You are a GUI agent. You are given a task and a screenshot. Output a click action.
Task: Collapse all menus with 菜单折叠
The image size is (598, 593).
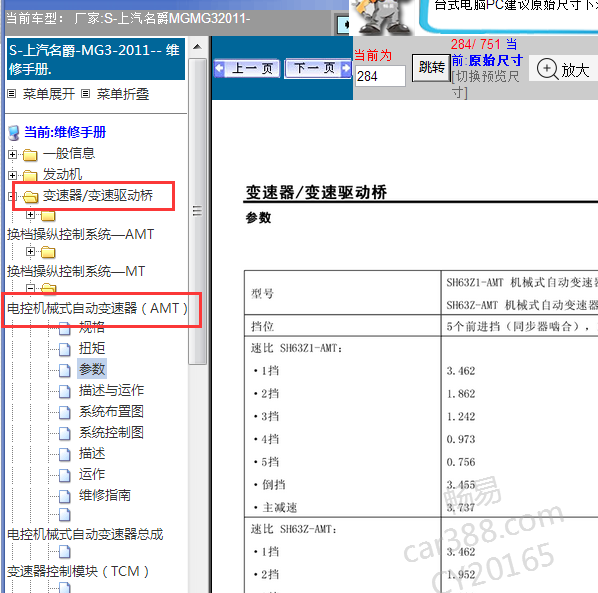[122, 94]
